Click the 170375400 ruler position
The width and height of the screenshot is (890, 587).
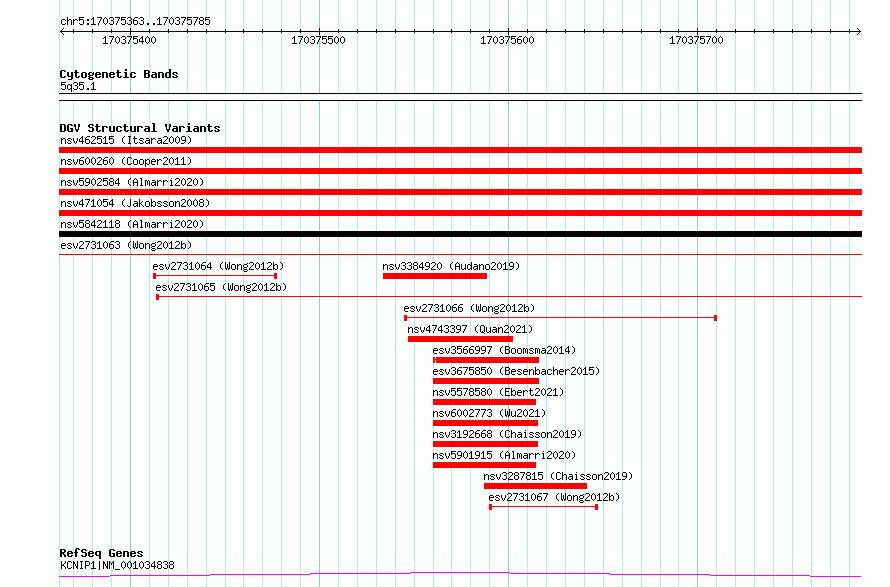pos(129,40)
